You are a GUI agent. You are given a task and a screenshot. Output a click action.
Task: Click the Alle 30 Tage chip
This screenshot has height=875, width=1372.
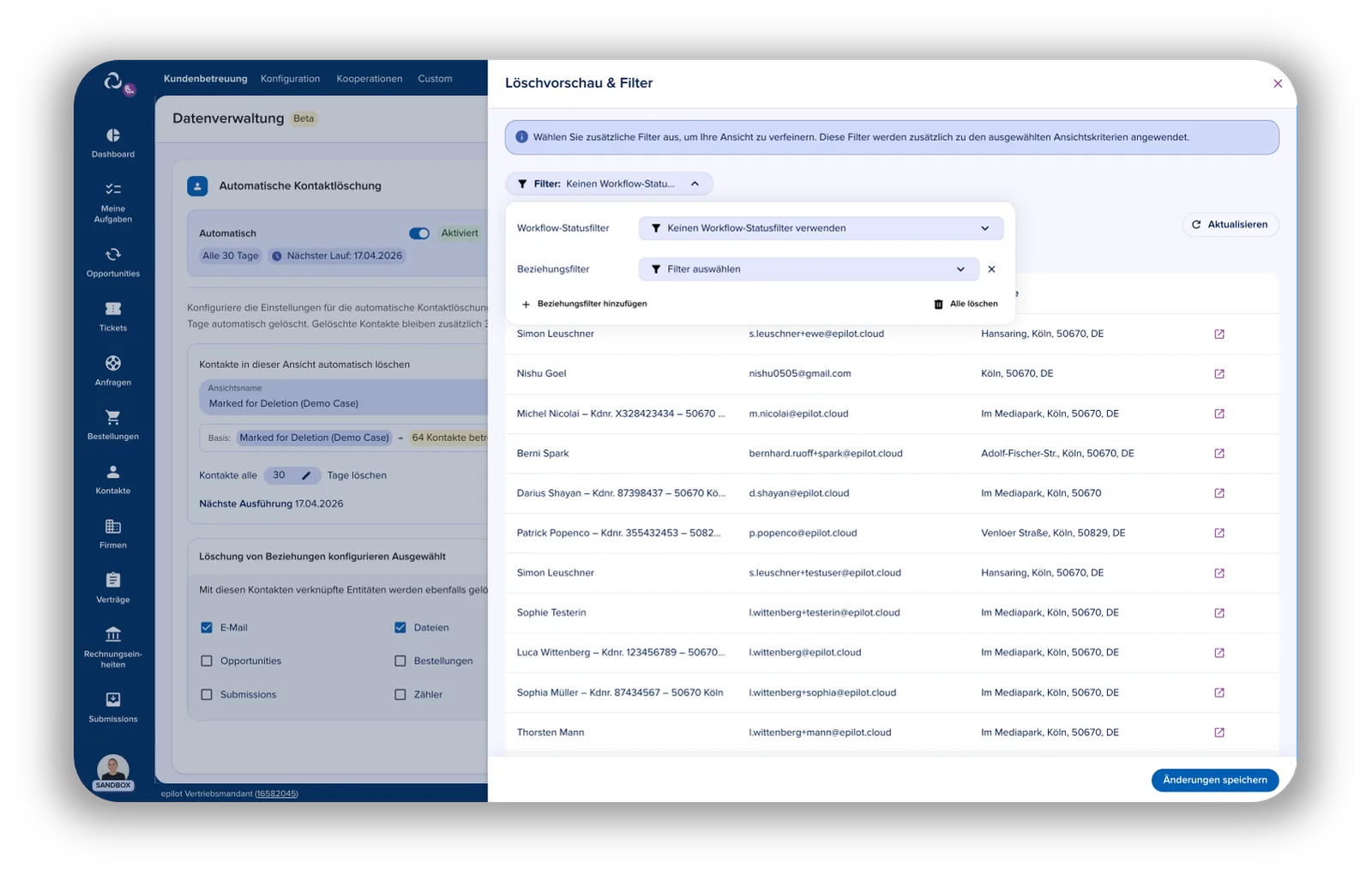[230, 256]
